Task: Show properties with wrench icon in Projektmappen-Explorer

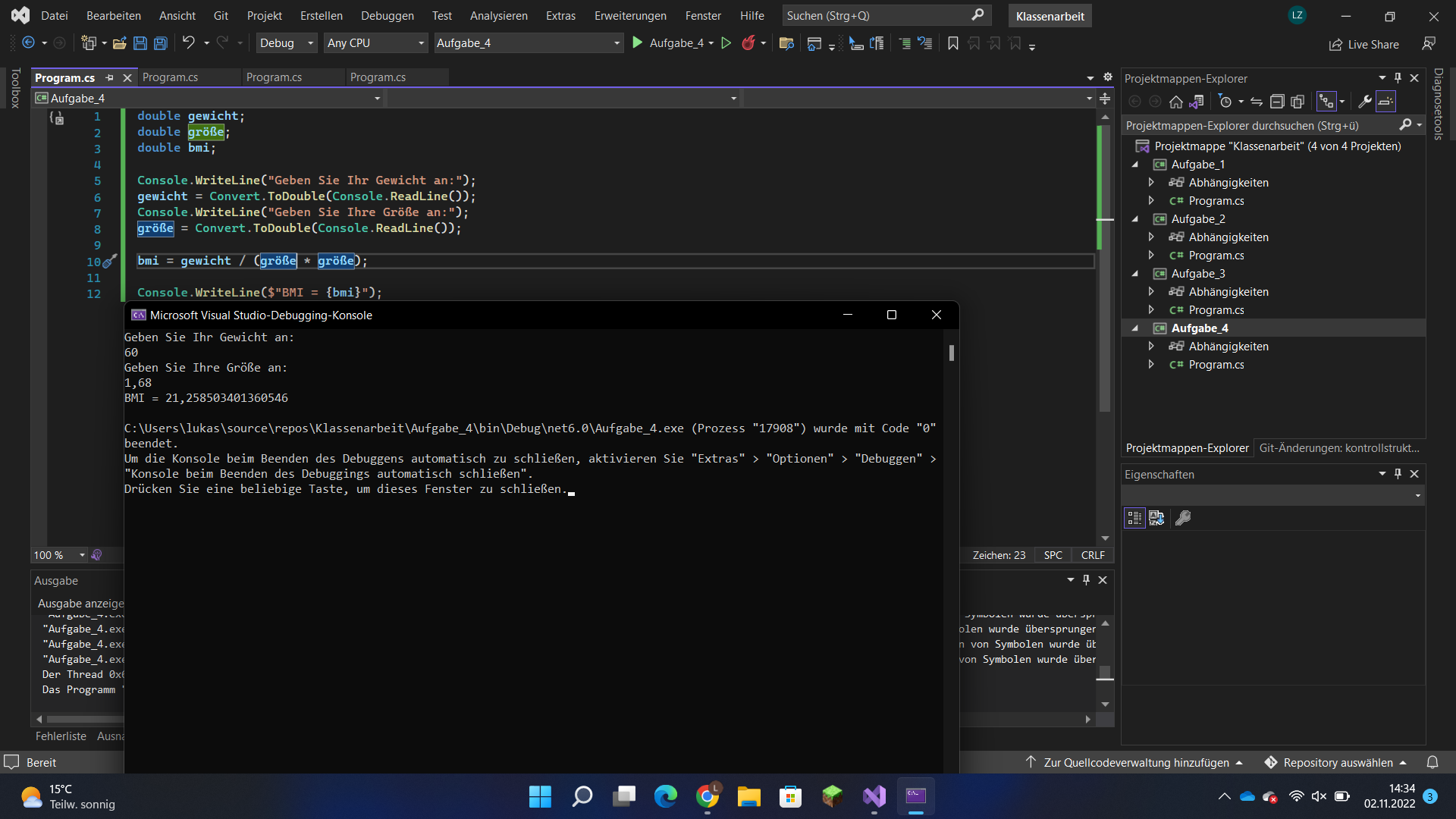Action: coord(1365,102)
